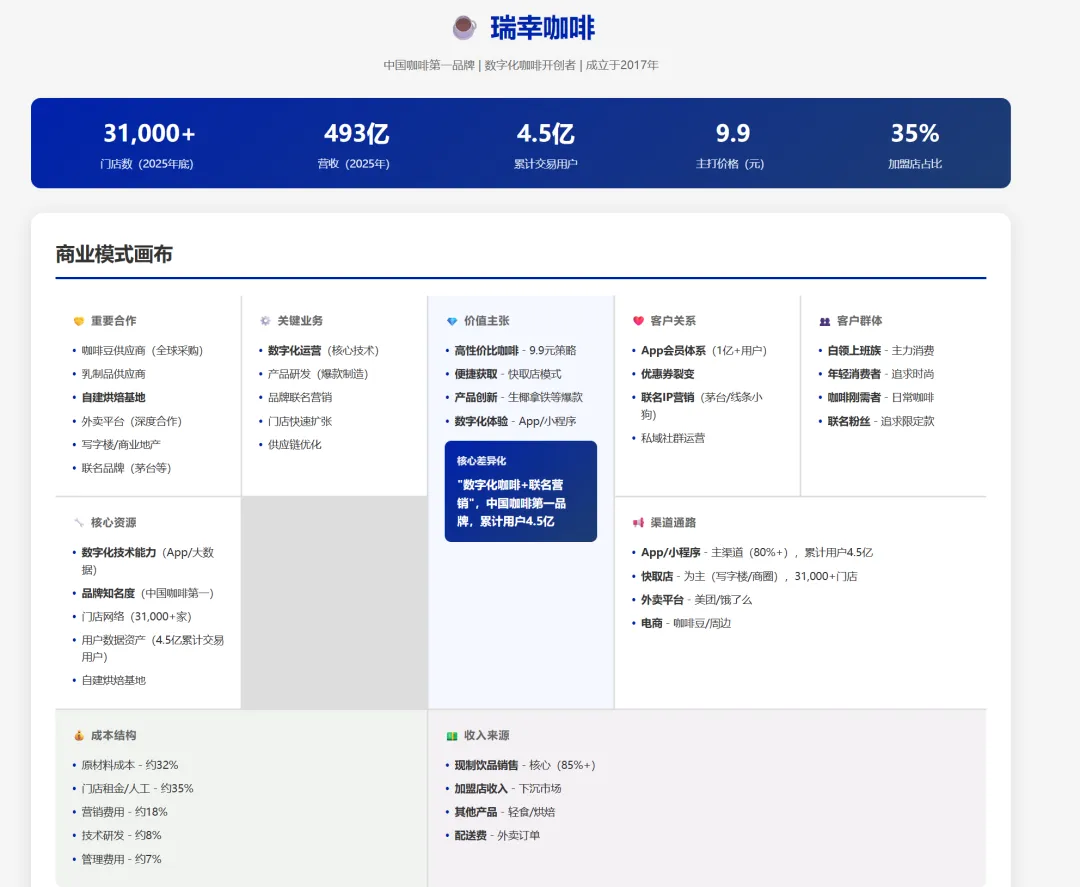Click the diamond icon beside 价值主张
The width and height of the screenshot is (1080, 887).
pos(452,321)
